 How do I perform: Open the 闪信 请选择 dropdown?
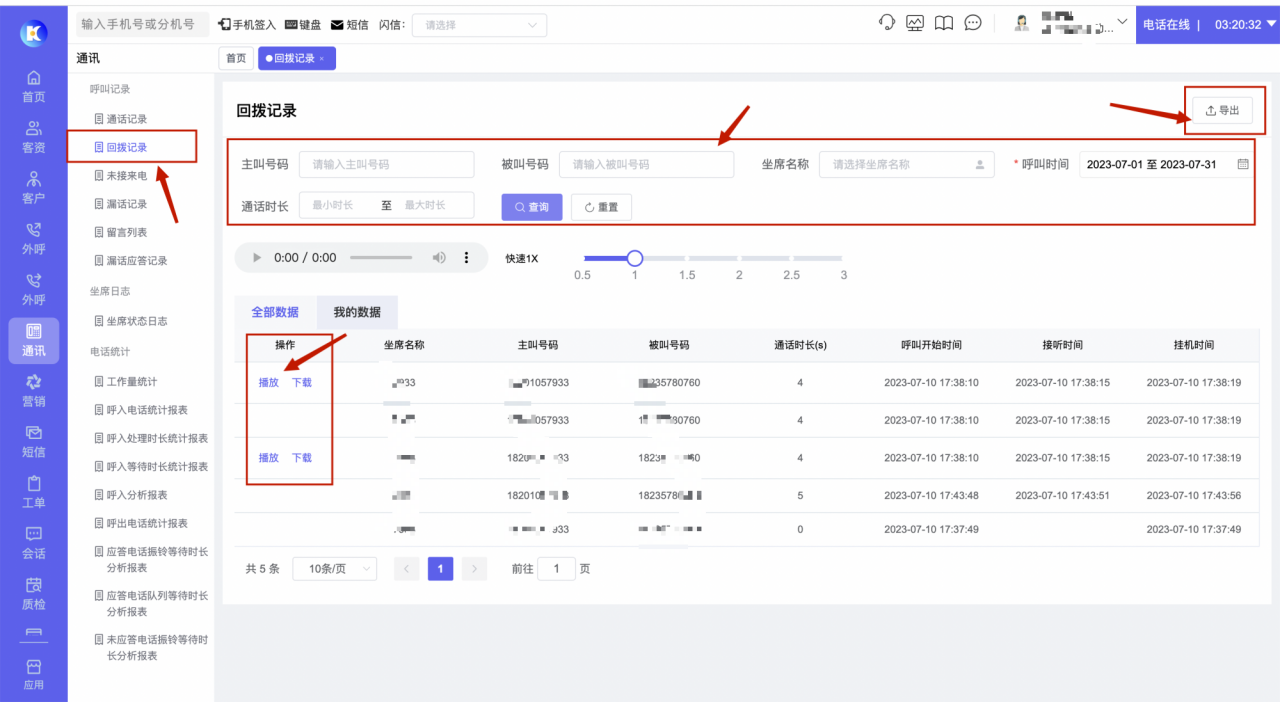(479, 25)
